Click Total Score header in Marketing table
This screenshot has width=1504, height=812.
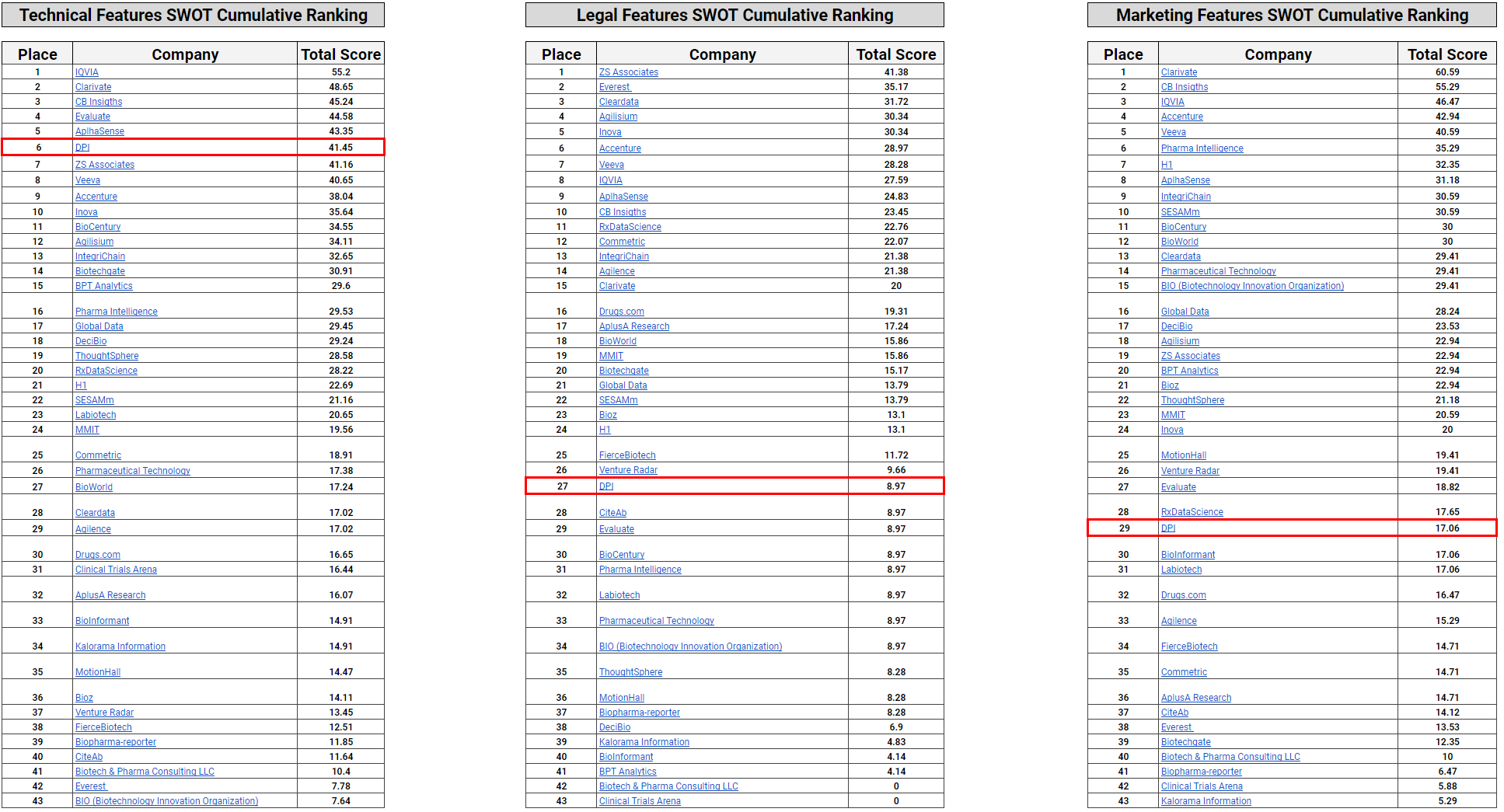pyautogui.click(x=1446, y=54)
